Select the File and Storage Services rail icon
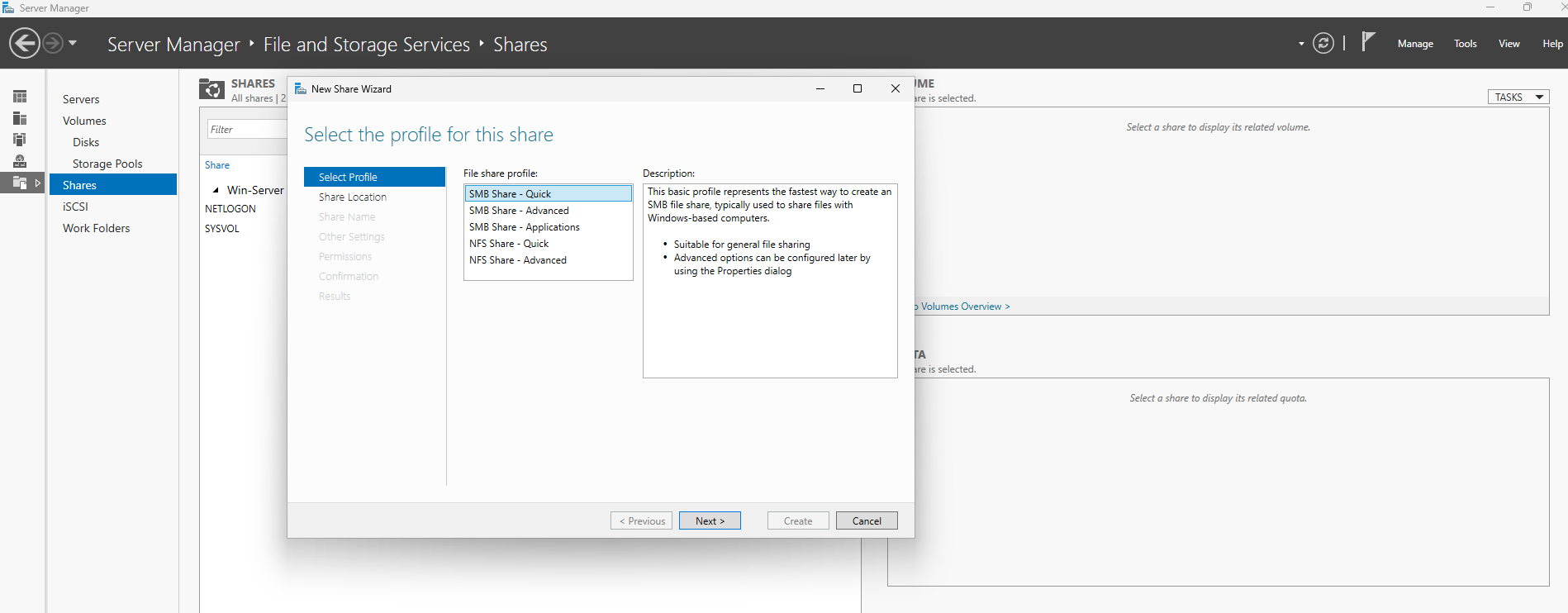The width and height of the screenshot is (1568, 613). coord(20,183)
